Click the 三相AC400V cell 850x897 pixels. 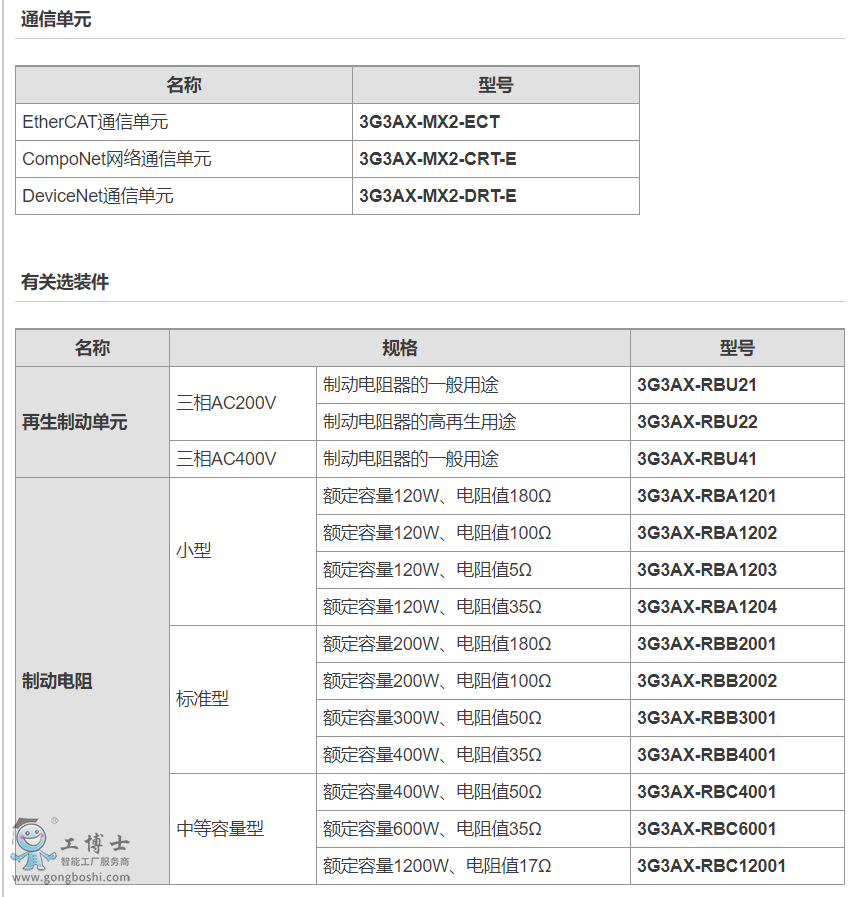243,459
